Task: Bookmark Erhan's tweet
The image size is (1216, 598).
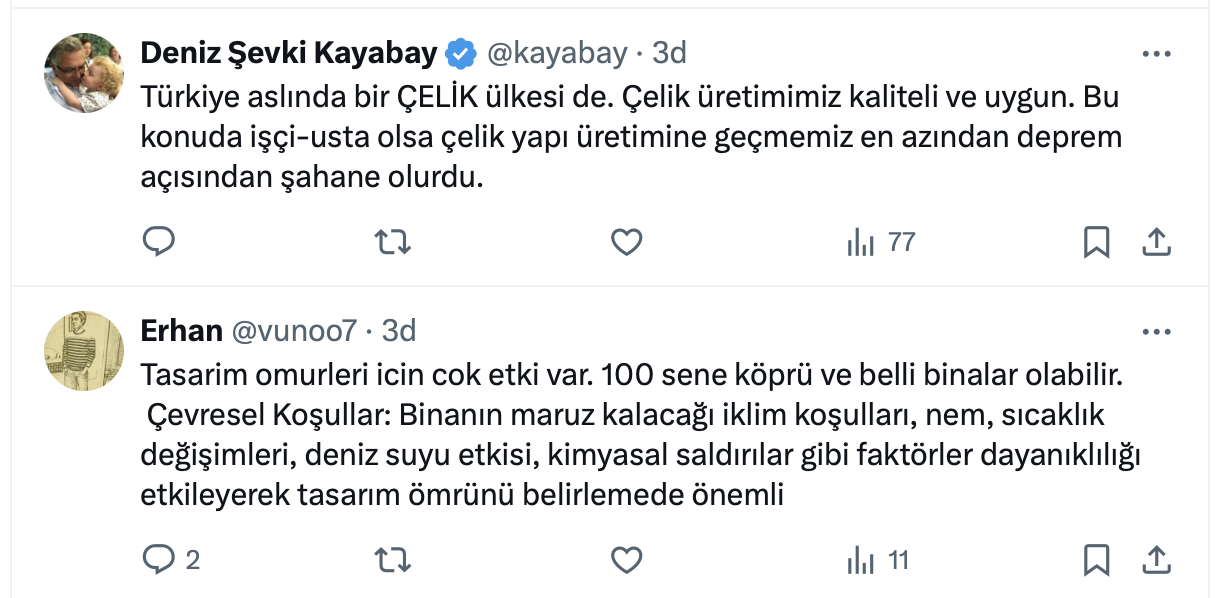Action: click(1097, 559)
